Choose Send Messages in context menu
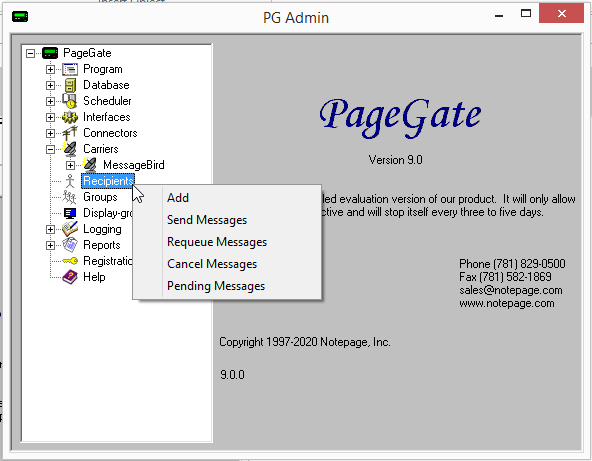The image size is (592, 461). pos(227,220)
